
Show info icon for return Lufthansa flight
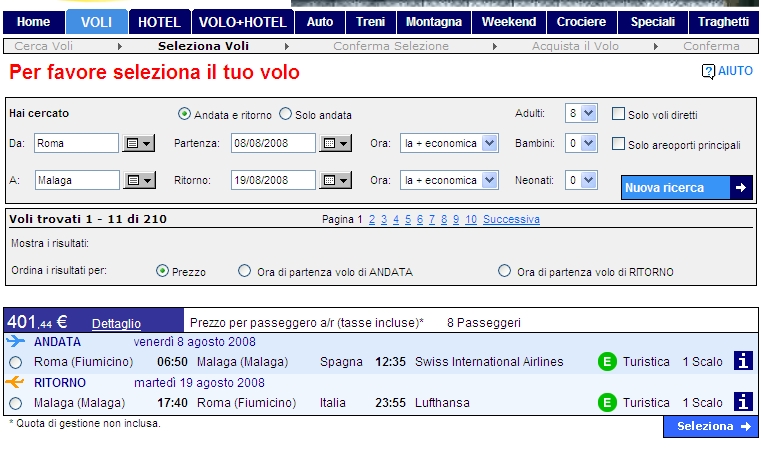743,402
